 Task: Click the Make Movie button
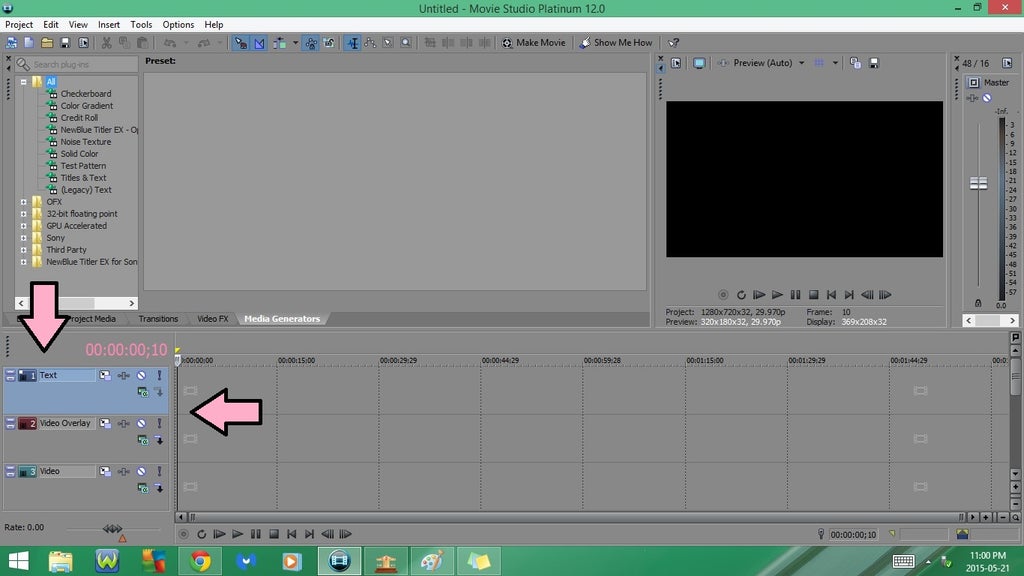[x=534, y=43]
